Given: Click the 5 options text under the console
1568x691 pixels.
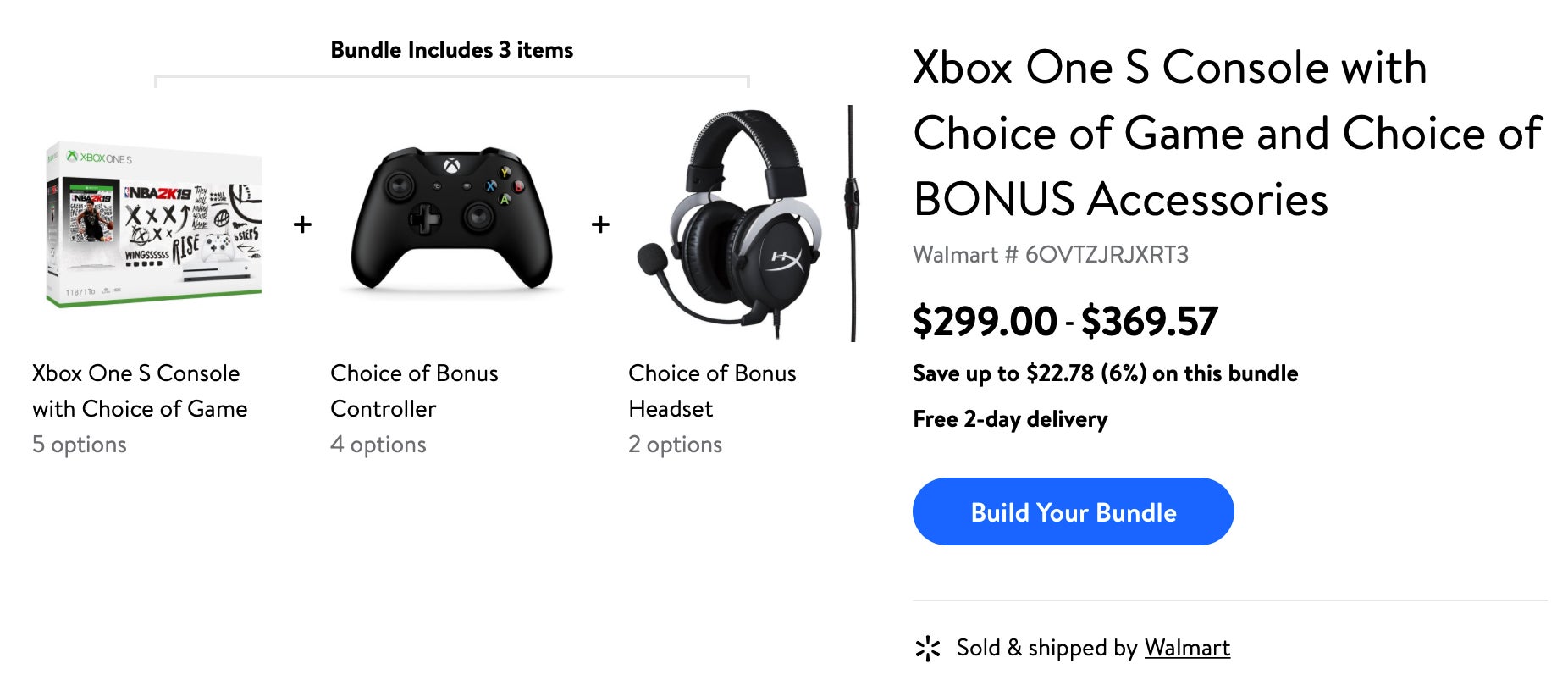Looking at the screenshot, I should (80, 445).
